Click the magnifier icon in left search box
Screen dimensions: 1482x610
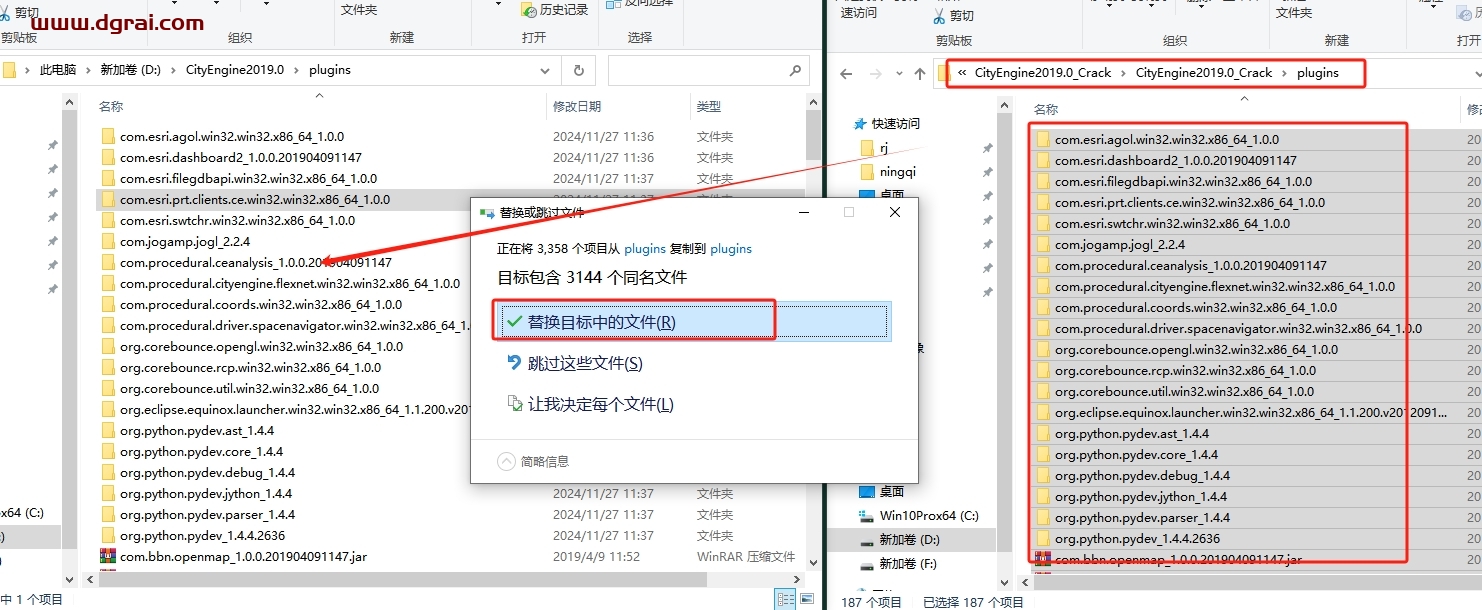tap(795, 71)
